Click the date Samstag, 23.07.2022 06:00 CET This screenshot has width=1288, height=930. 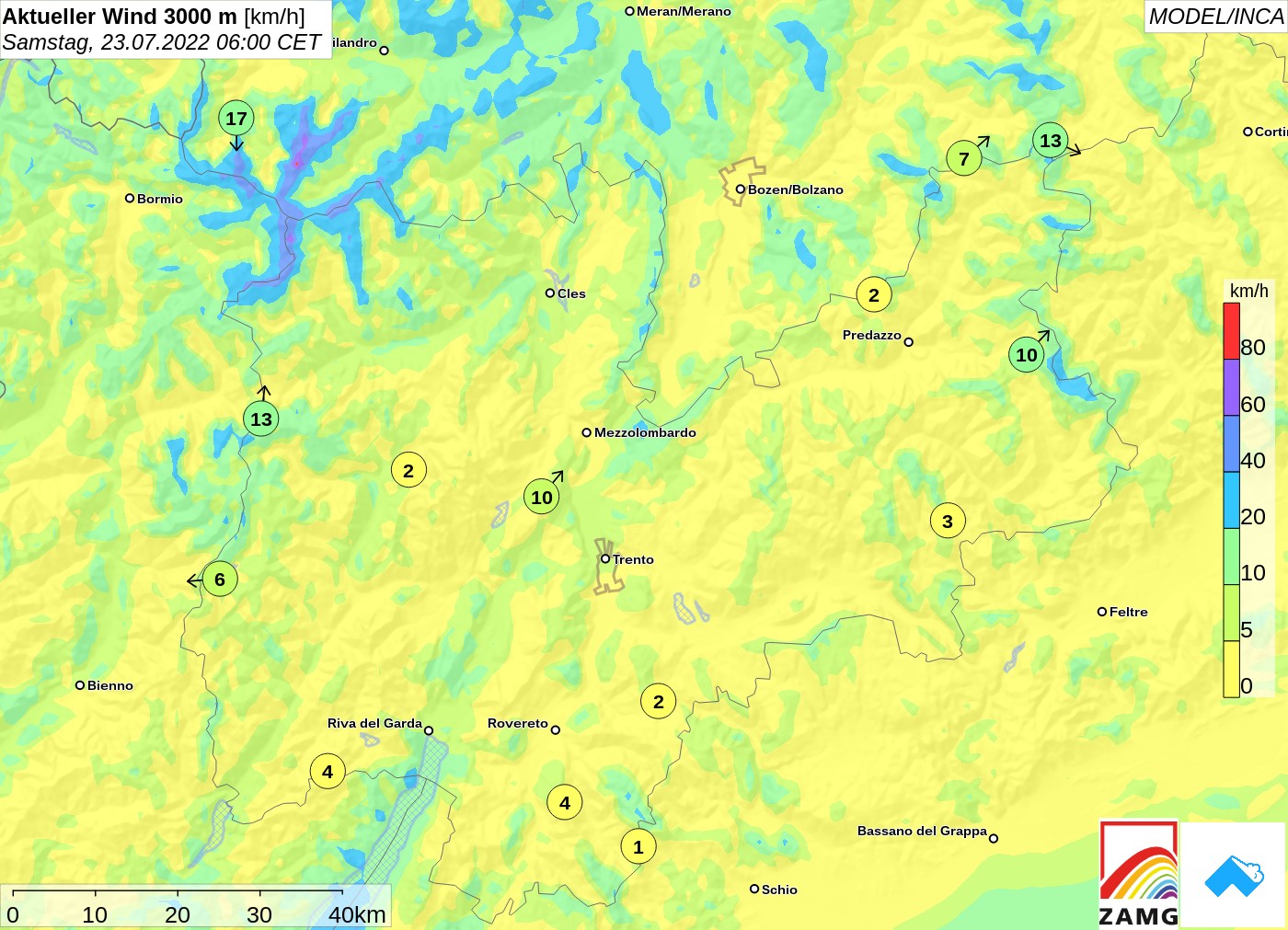point(162,42)
